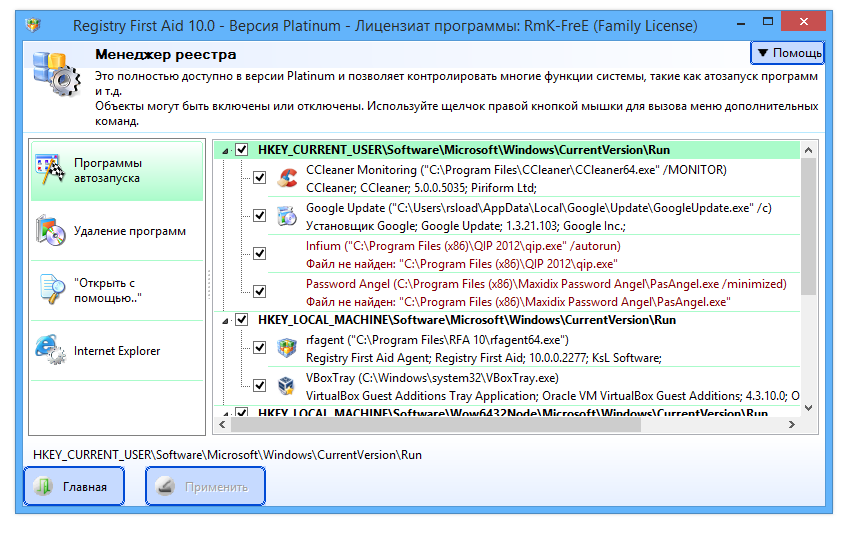This screenshot has height=541, width=849.
Task: Click the 'Менеджер реестра' heading
Action: pos(165,54)
